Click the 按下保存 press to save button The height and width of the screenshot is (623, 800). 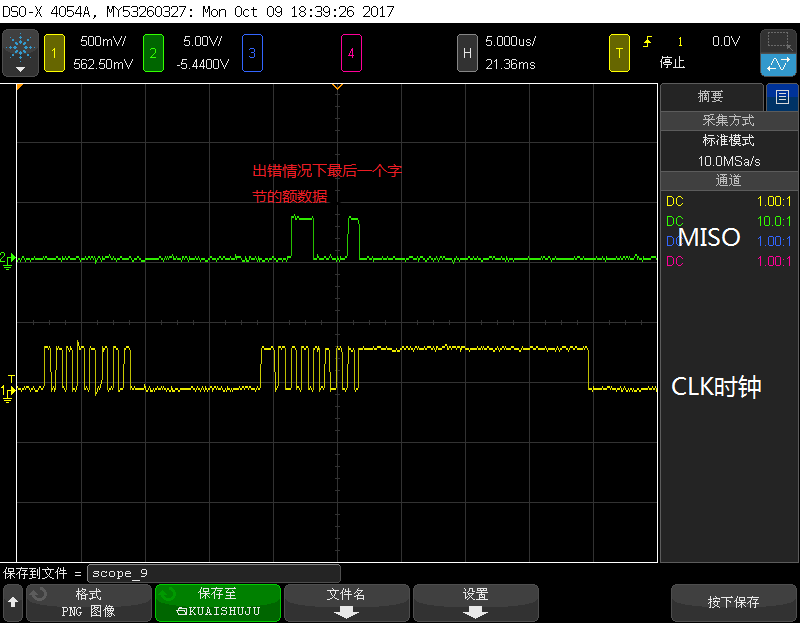tap(733, 603)
